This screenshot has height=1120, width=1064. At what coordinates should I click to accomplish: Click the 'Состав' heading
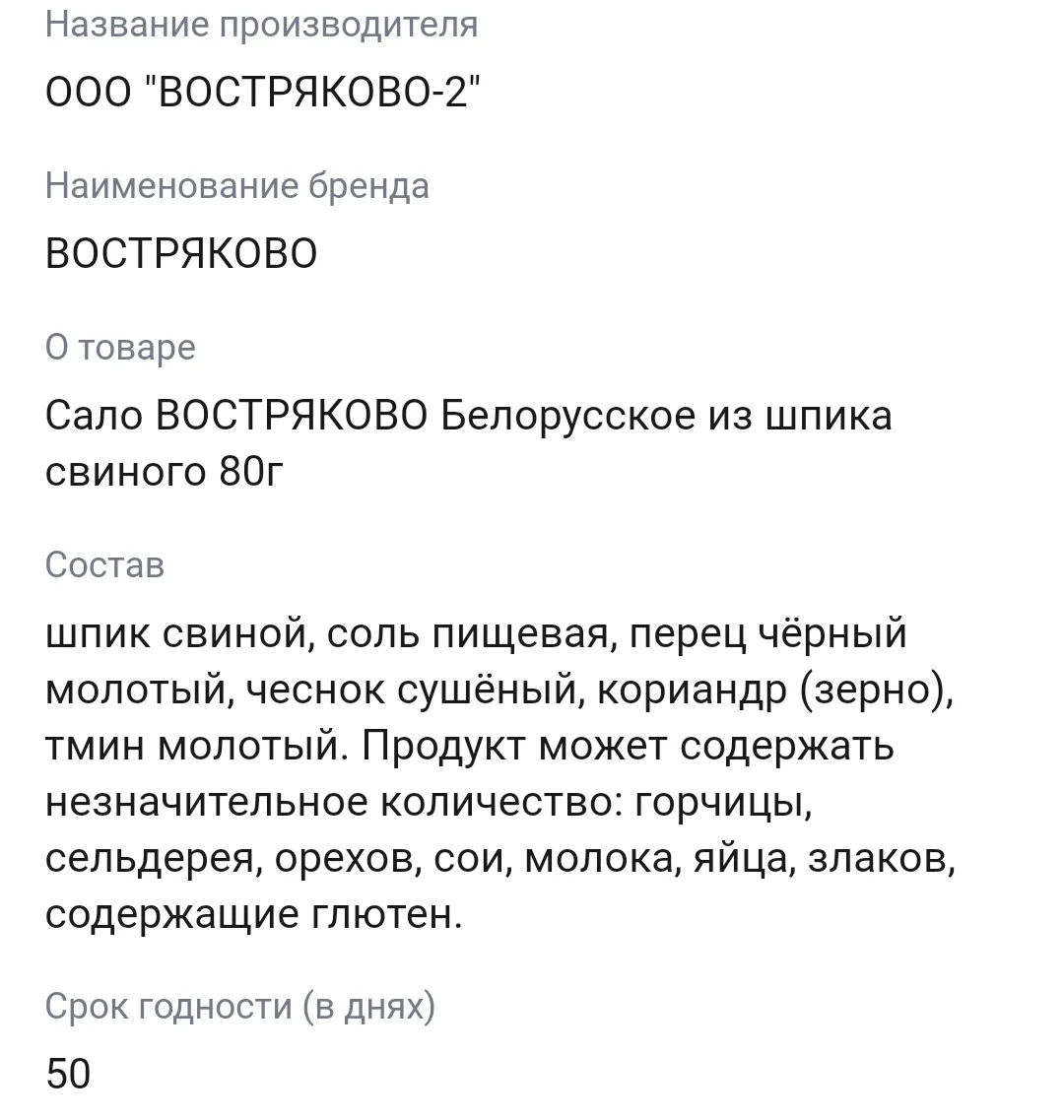pos(105,565)
